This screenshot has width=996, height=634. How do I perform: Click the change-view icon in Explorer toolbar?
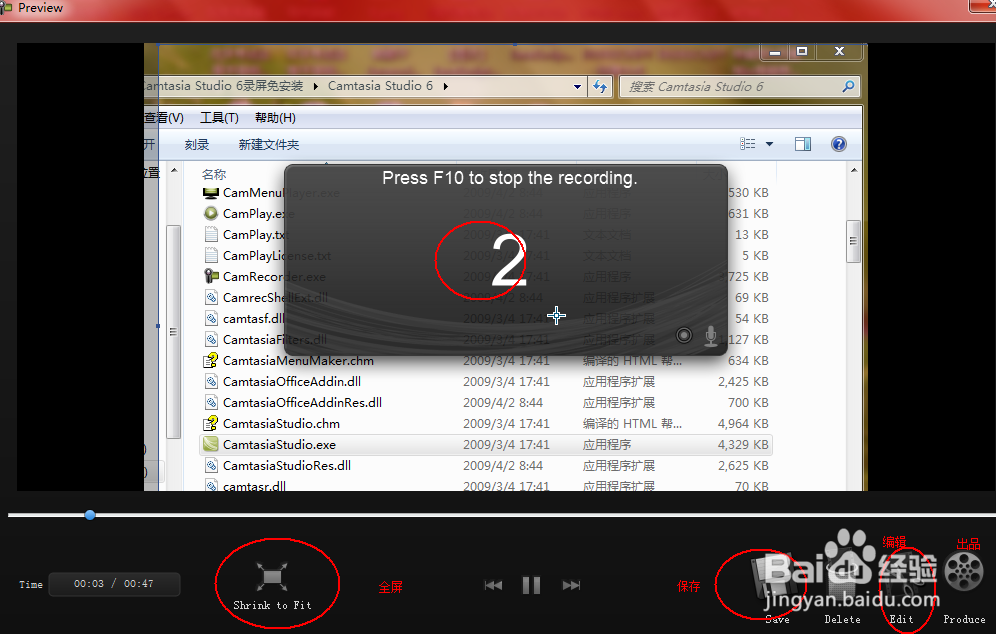748,144
